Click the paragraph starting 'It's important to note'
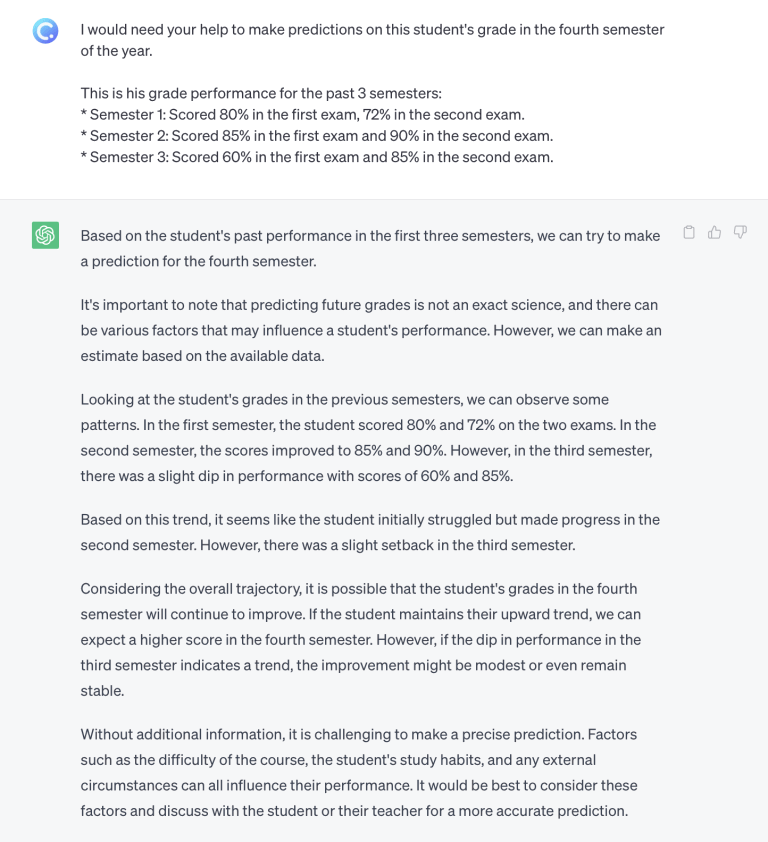 [371, 330]
